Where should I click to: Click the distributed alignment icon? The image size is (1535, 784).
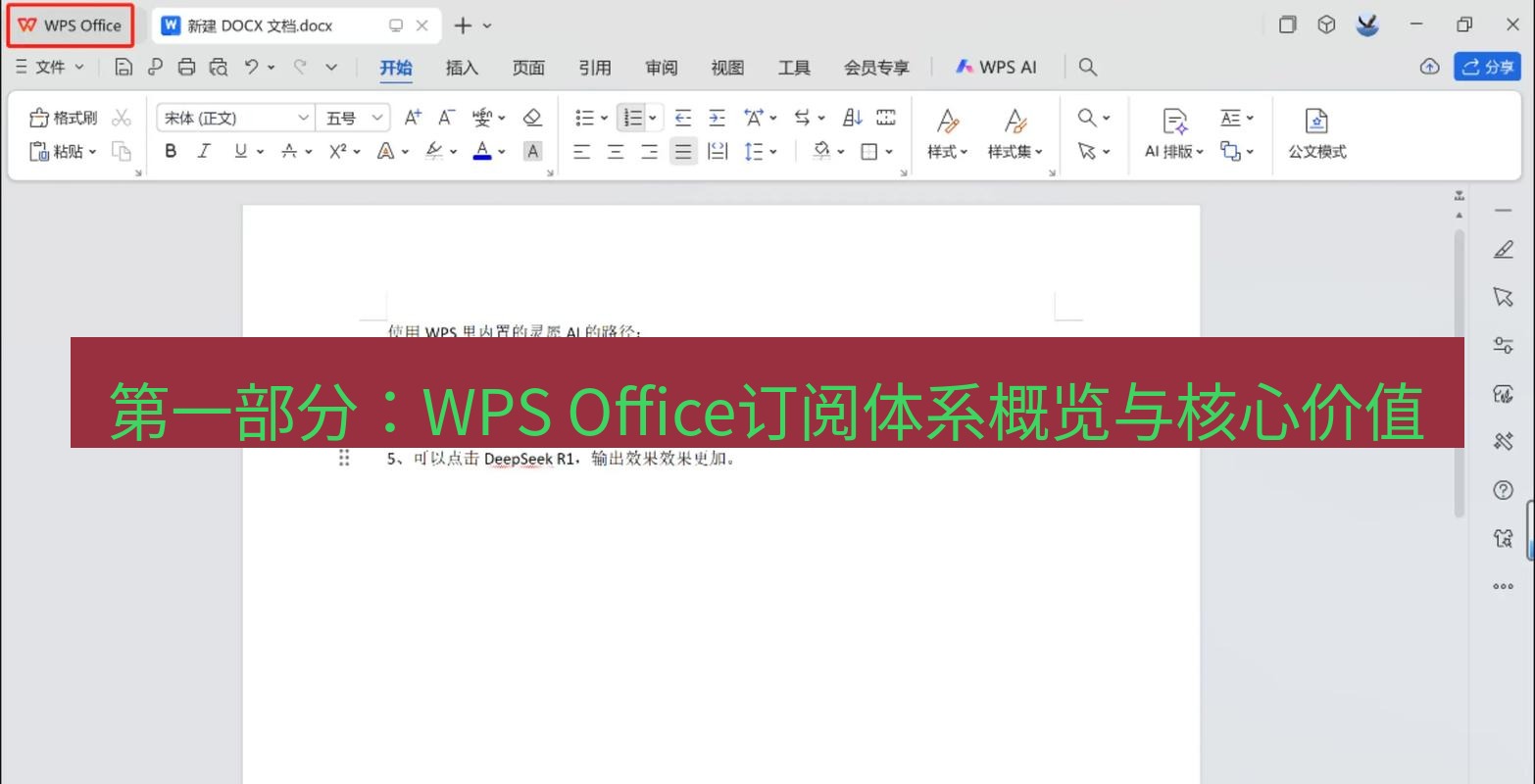click(718, 151)
